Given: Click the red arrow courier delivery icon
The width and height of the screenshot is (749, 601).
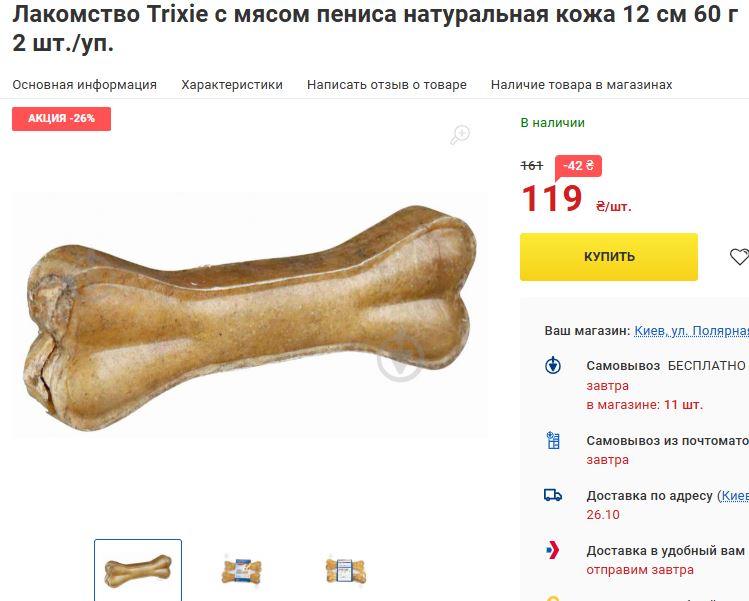Looking at the screenshot, I should (x=553, y=550).
